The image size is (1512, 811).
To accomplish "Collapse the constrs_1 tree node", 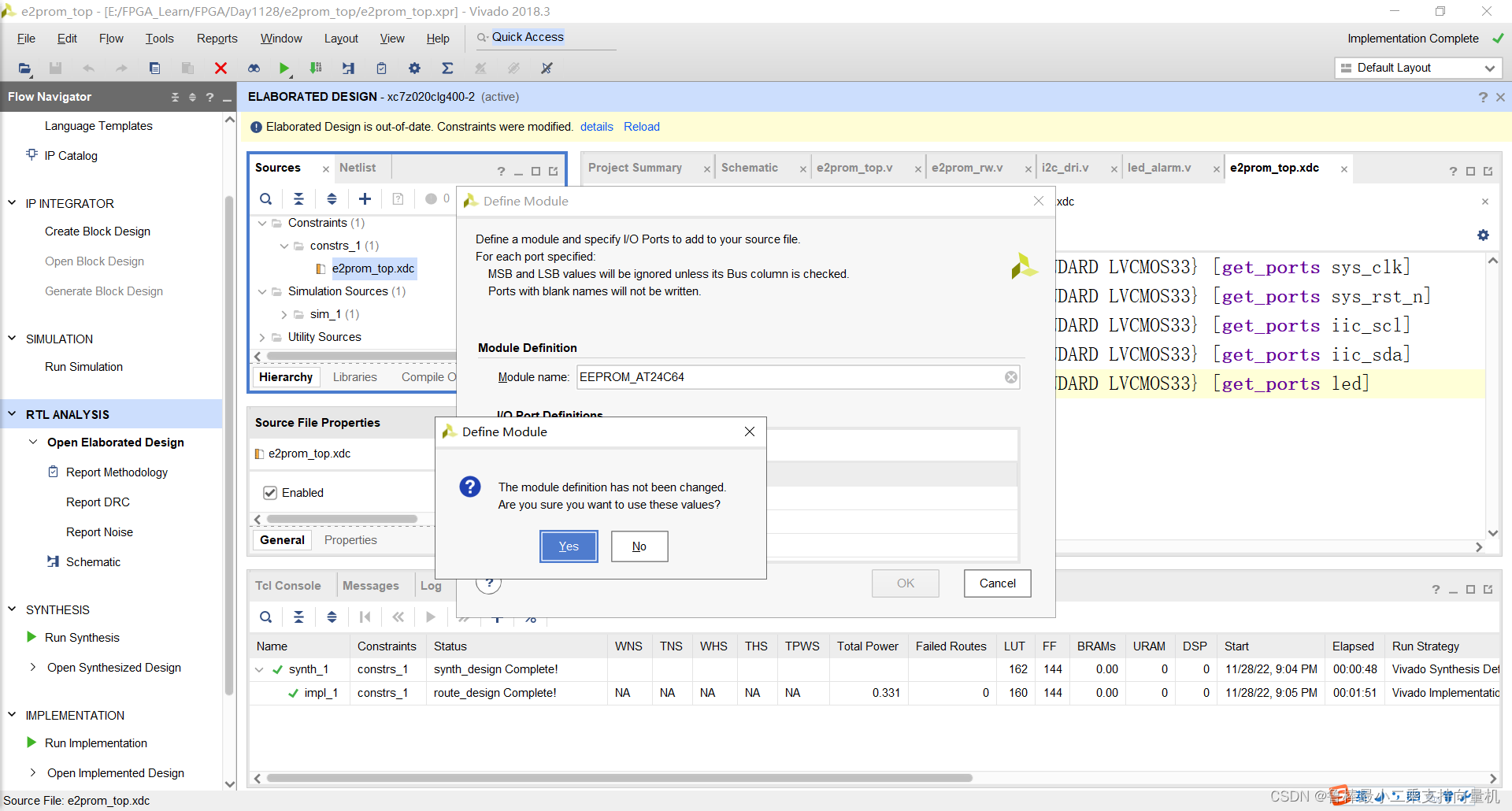I will click(284, 246).
